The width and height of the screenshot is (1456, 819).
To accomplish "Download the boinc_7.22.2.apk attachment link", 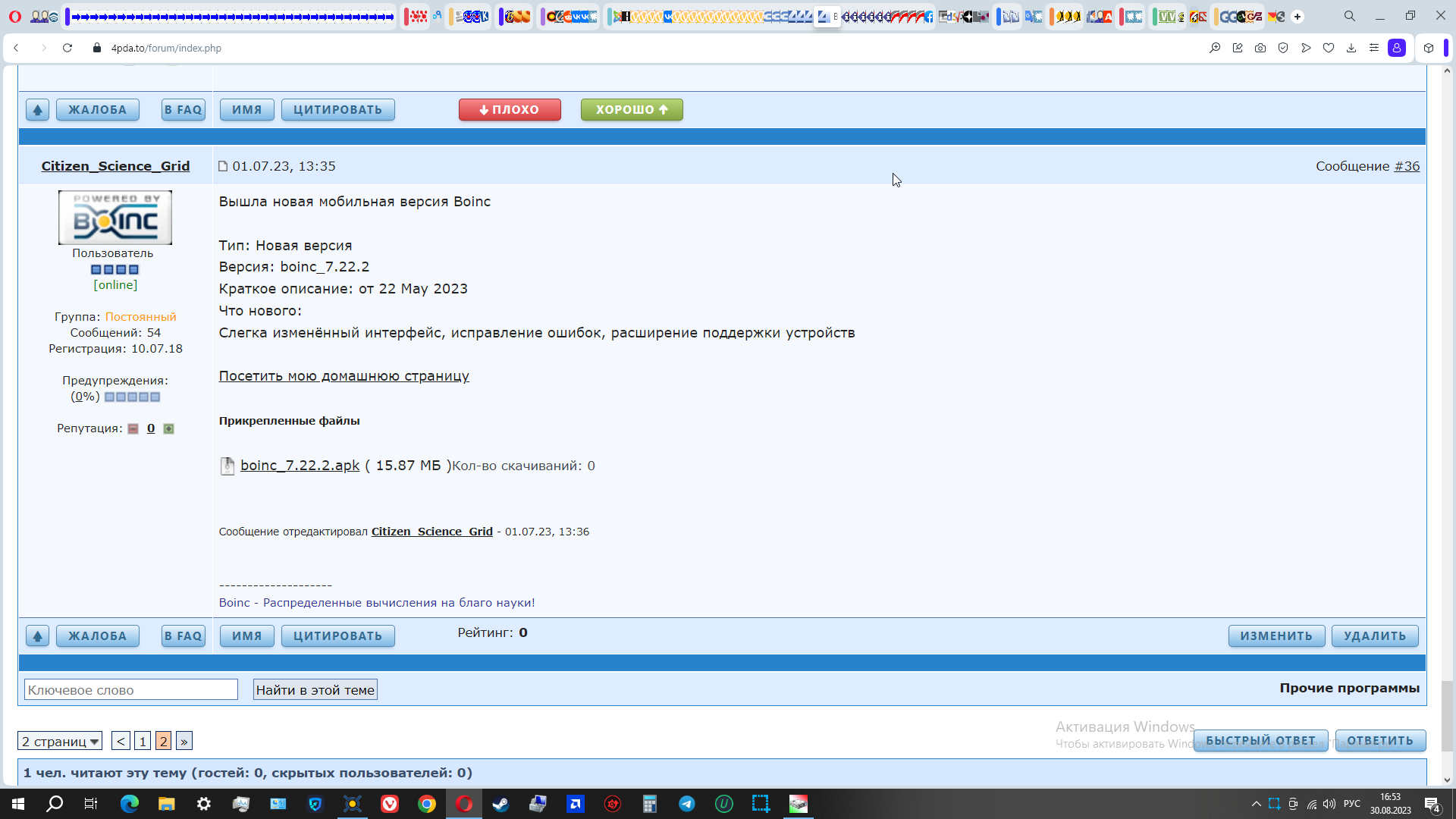I will [x=300, y=466].
